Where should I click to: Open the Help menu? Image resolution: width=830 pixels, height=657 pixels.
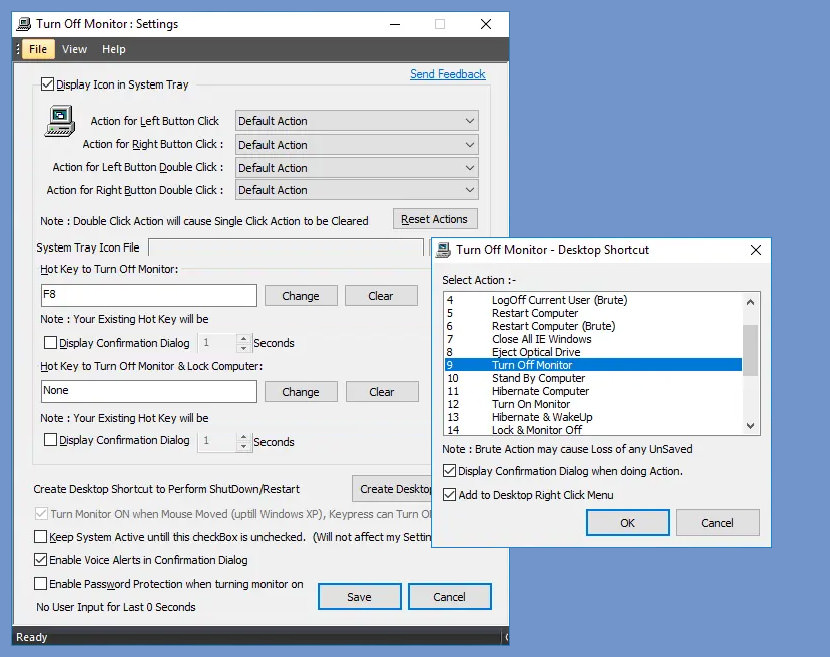pos(113,49)
